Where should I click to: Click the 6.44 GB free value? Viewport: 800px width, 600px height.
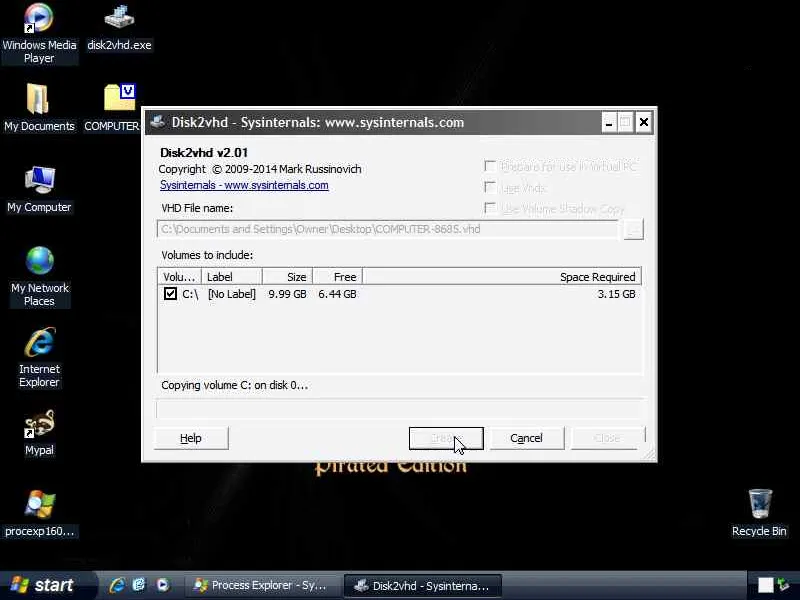click(337, 294)
